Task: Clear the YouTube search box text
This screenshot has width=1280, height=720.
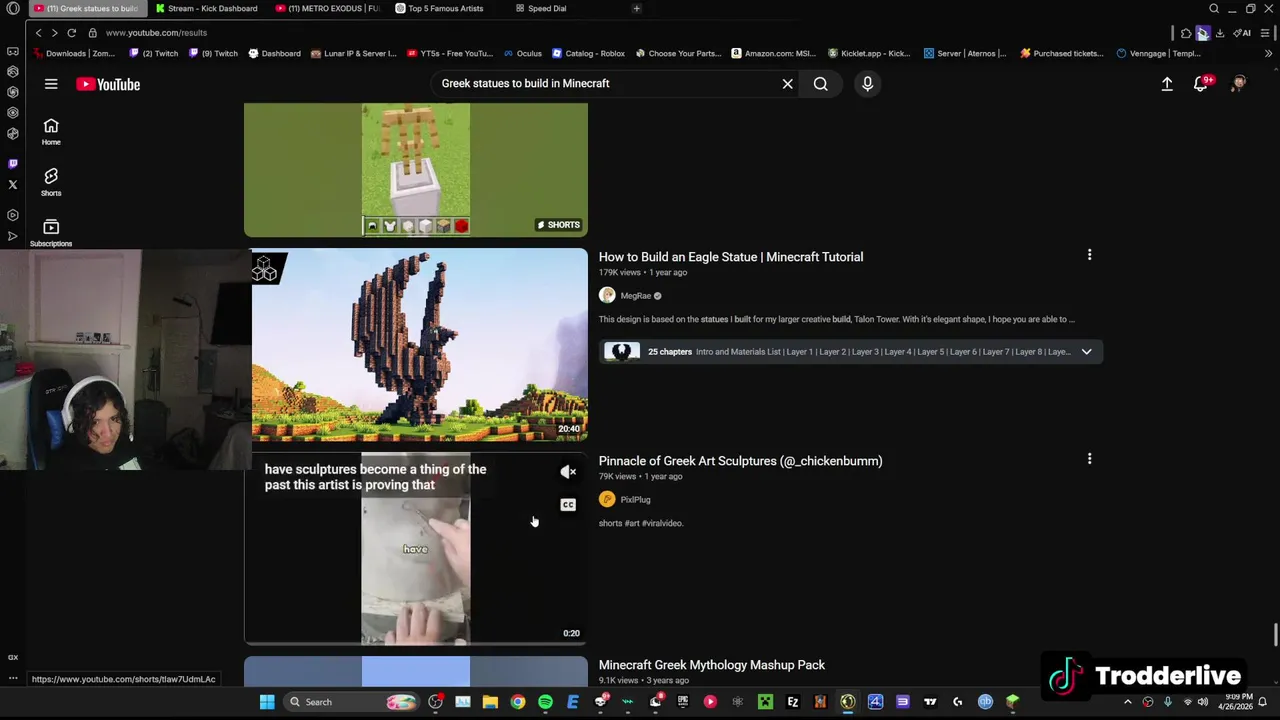Action: pyautogui.click(x=787, y=84)
